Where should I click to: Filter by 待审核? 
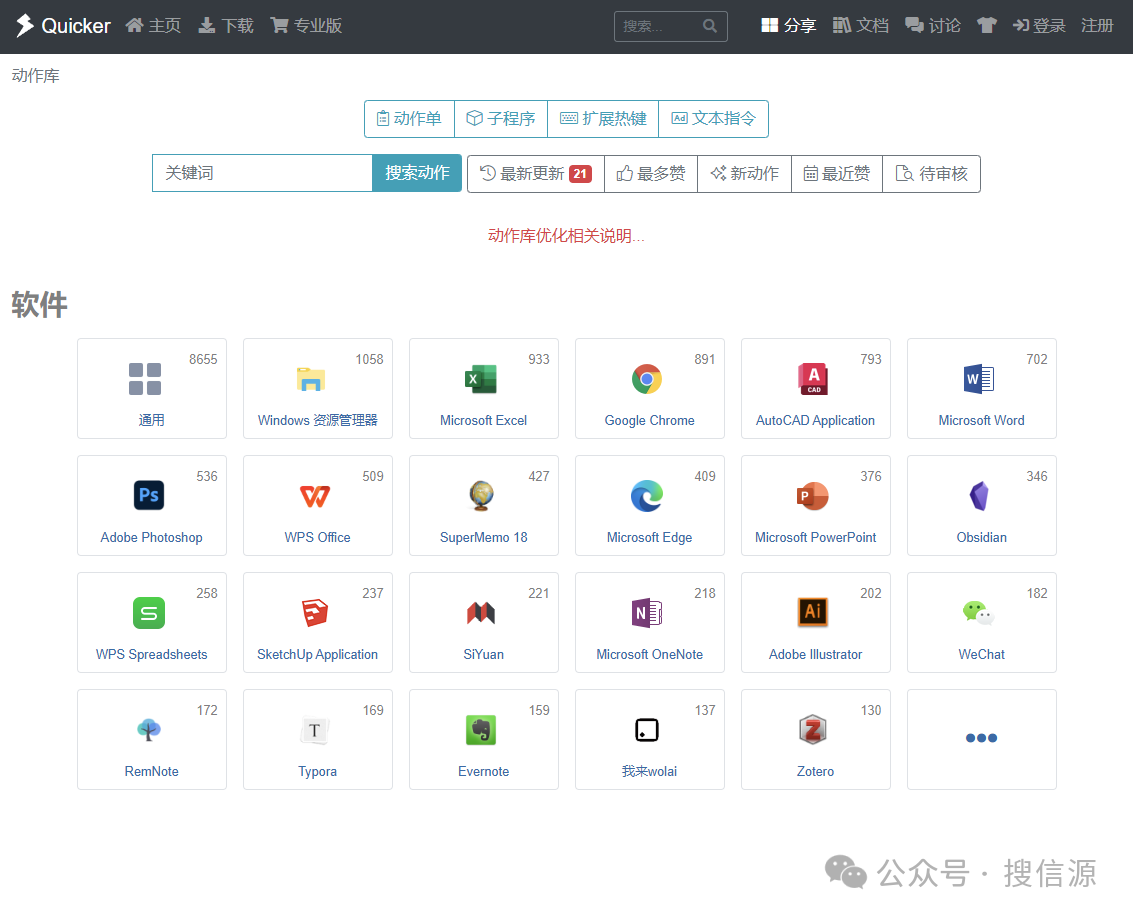tap(931, 173)
